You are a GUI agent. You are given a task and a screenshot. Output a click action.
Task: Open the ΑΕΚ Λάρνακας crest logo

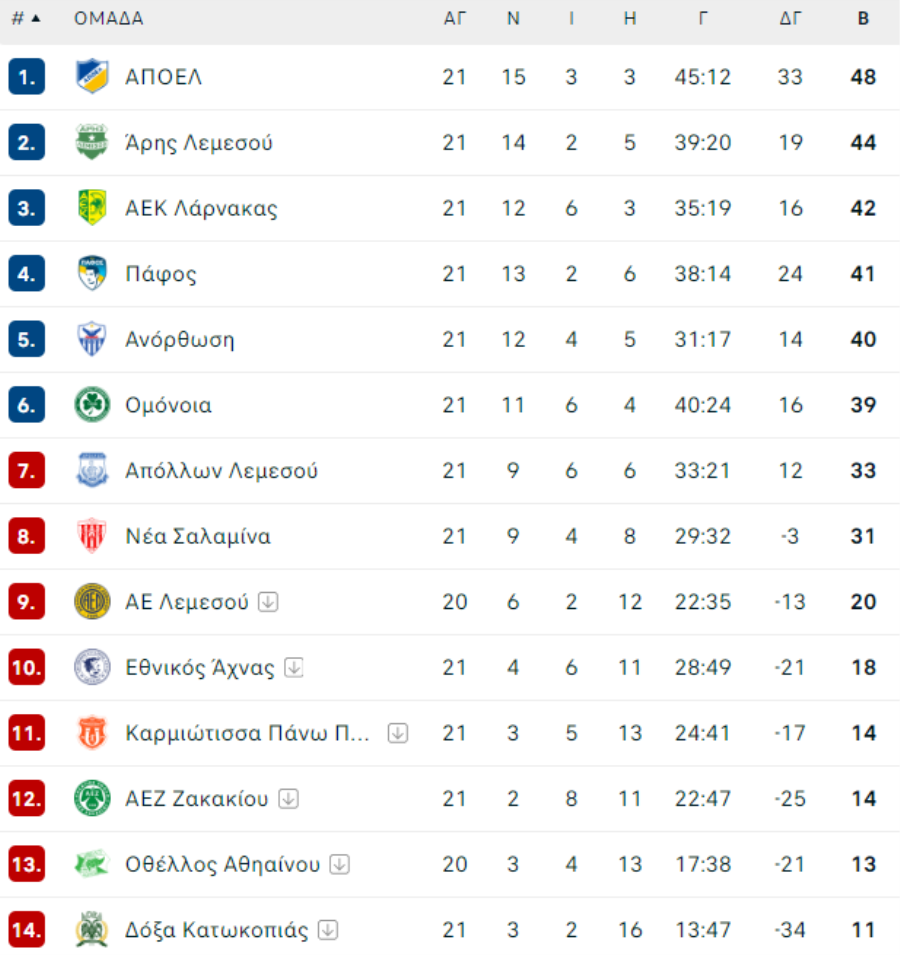click(x=92, y=208)
